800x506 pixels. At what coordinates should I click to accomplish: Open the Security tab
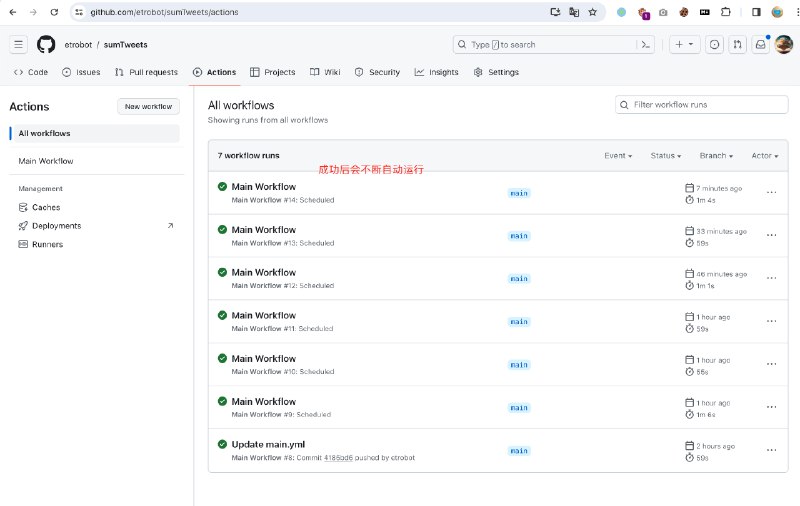(377, 72)
